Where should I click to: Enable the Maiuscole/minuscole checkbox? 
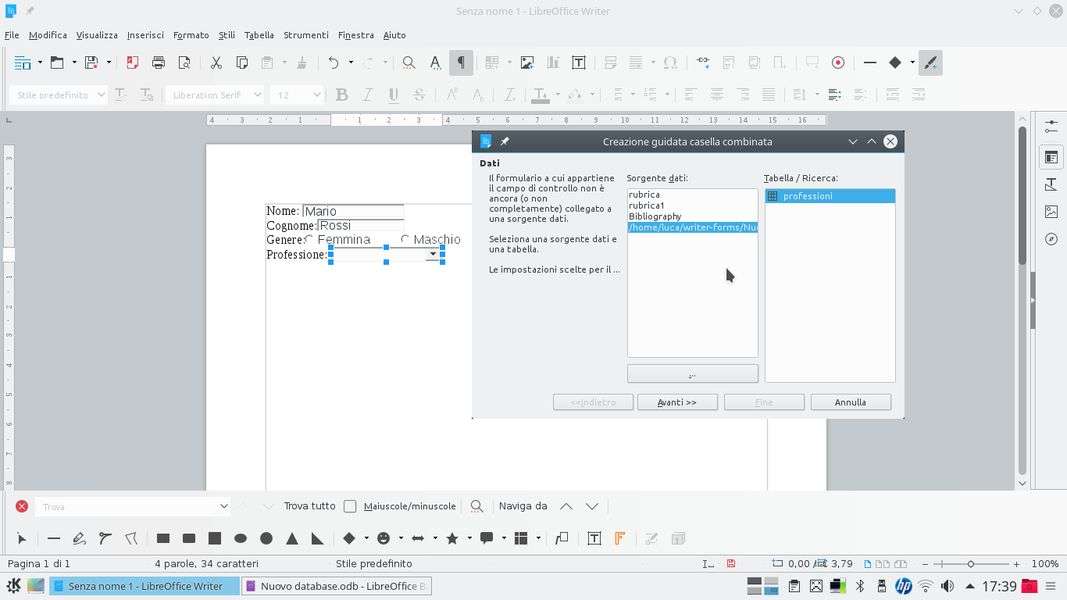[x=350, y=506]
